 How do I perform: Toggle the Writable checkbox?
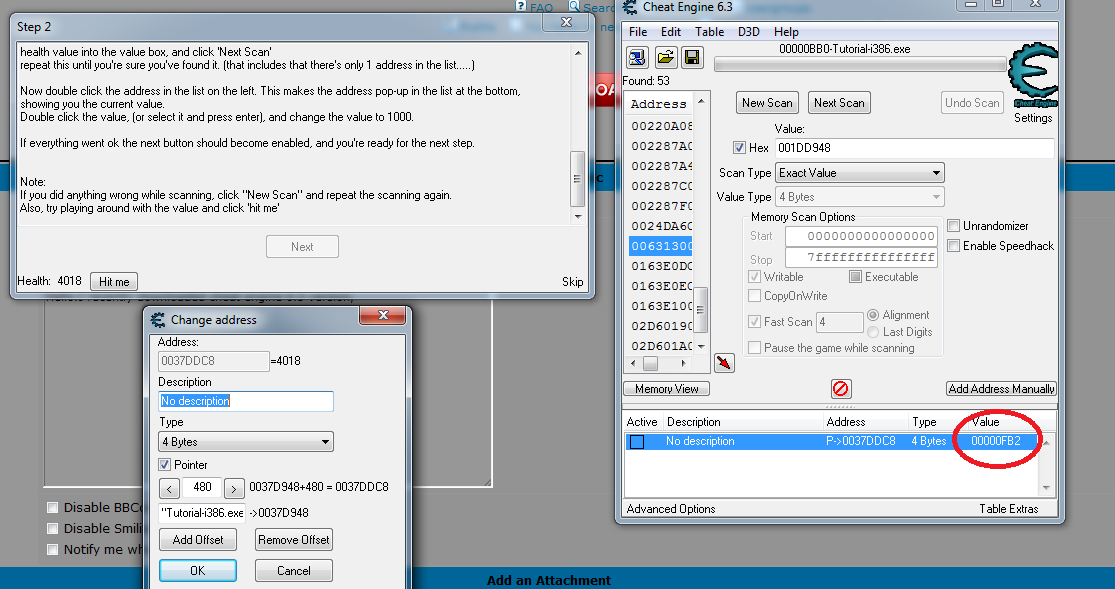coord(754,277)
